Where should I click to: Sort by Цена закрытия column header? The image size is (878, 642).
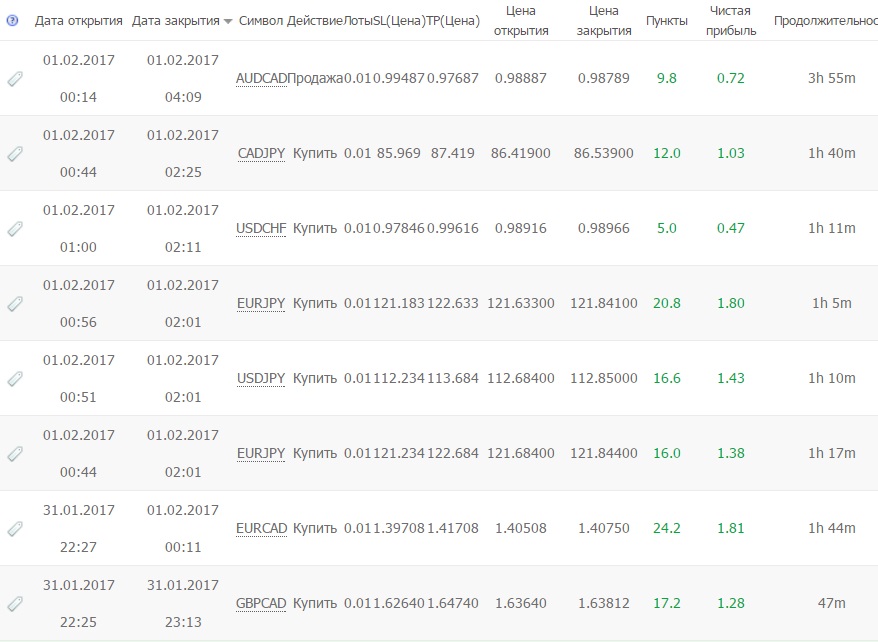pos(604,21)
